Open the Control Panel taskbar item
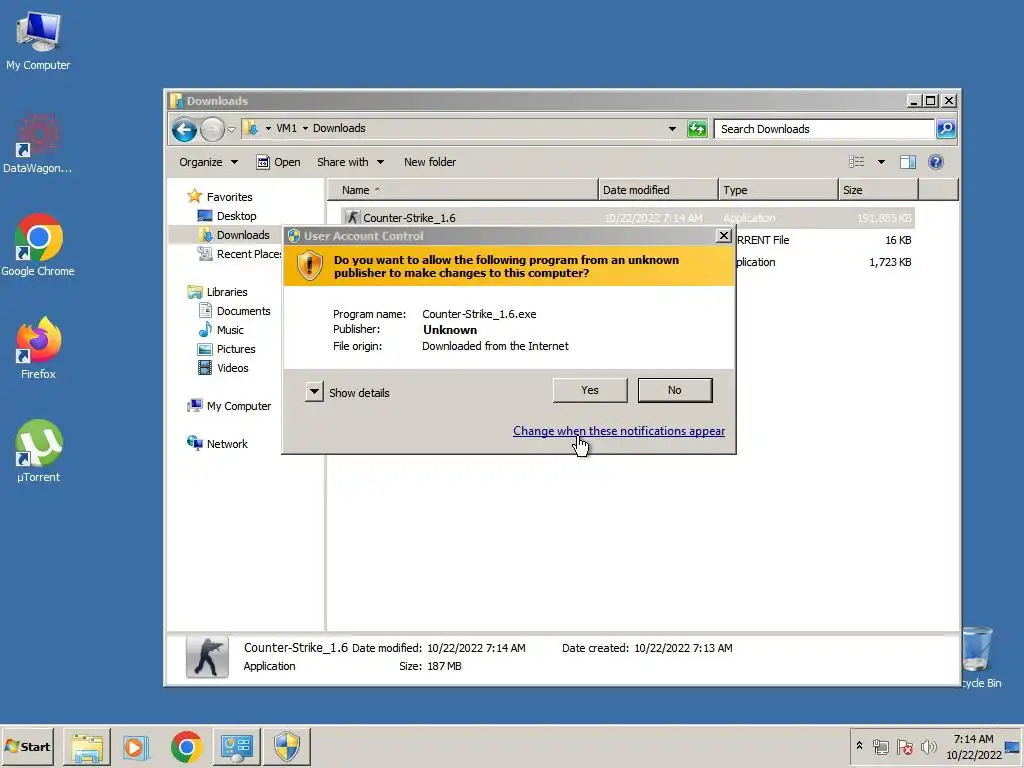1024x768 pixels. coord(236,746)
